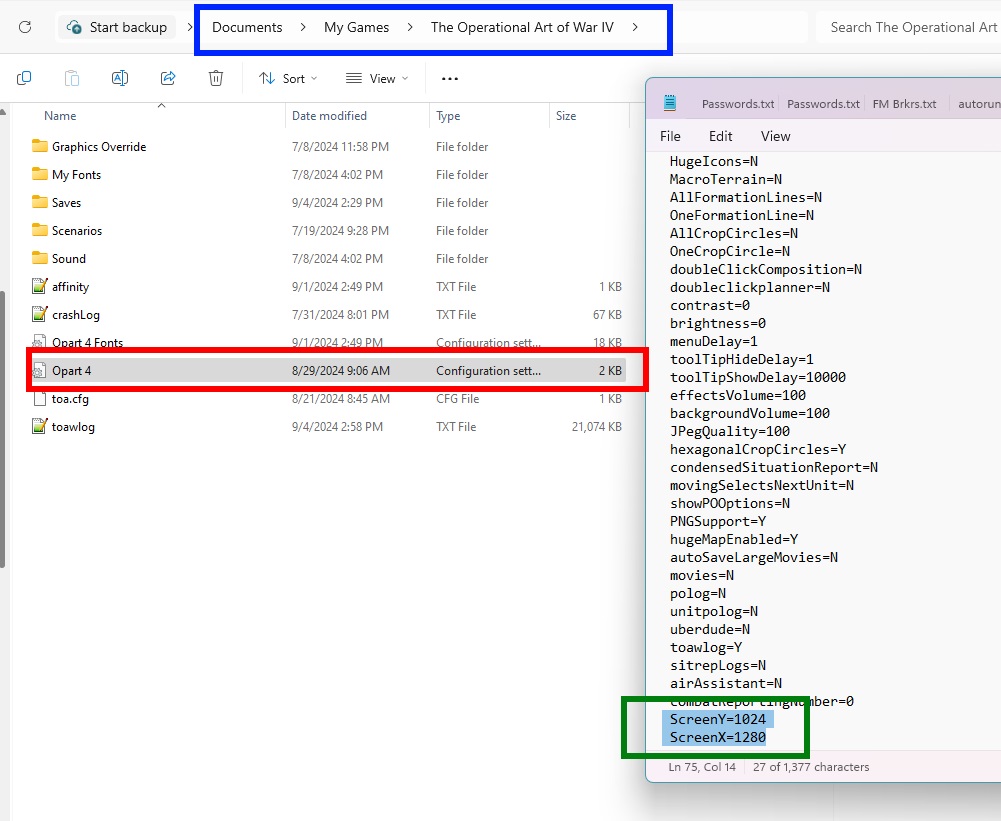Click the toa.cfg file icon
This screenshot has width=1001, height=821.
pos(40,399)
